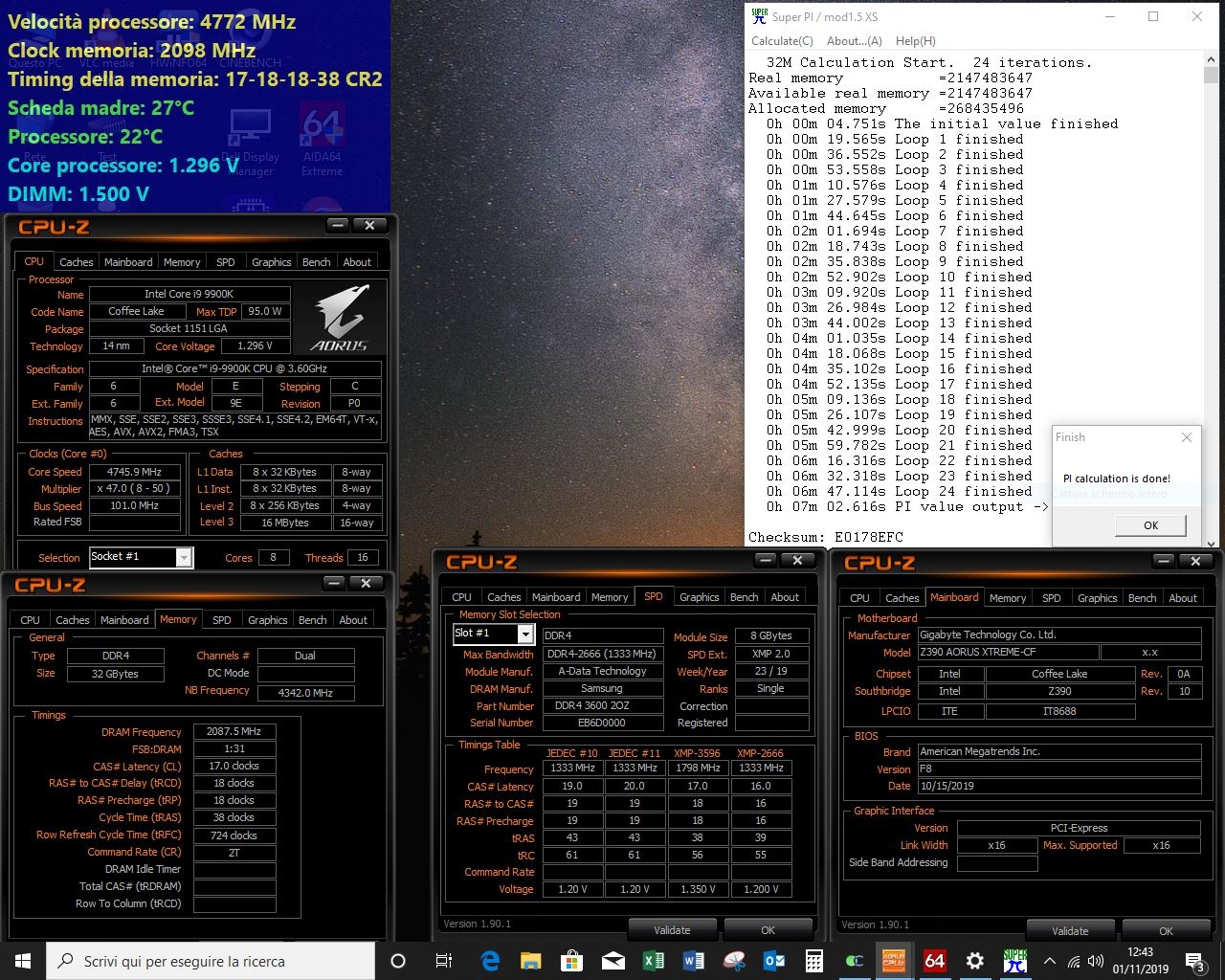The height and width of the screenshot is (980, 1225).
Task: Switch to AORUS CPU-Z taskbar icon
Action: [x=894, y=961]
